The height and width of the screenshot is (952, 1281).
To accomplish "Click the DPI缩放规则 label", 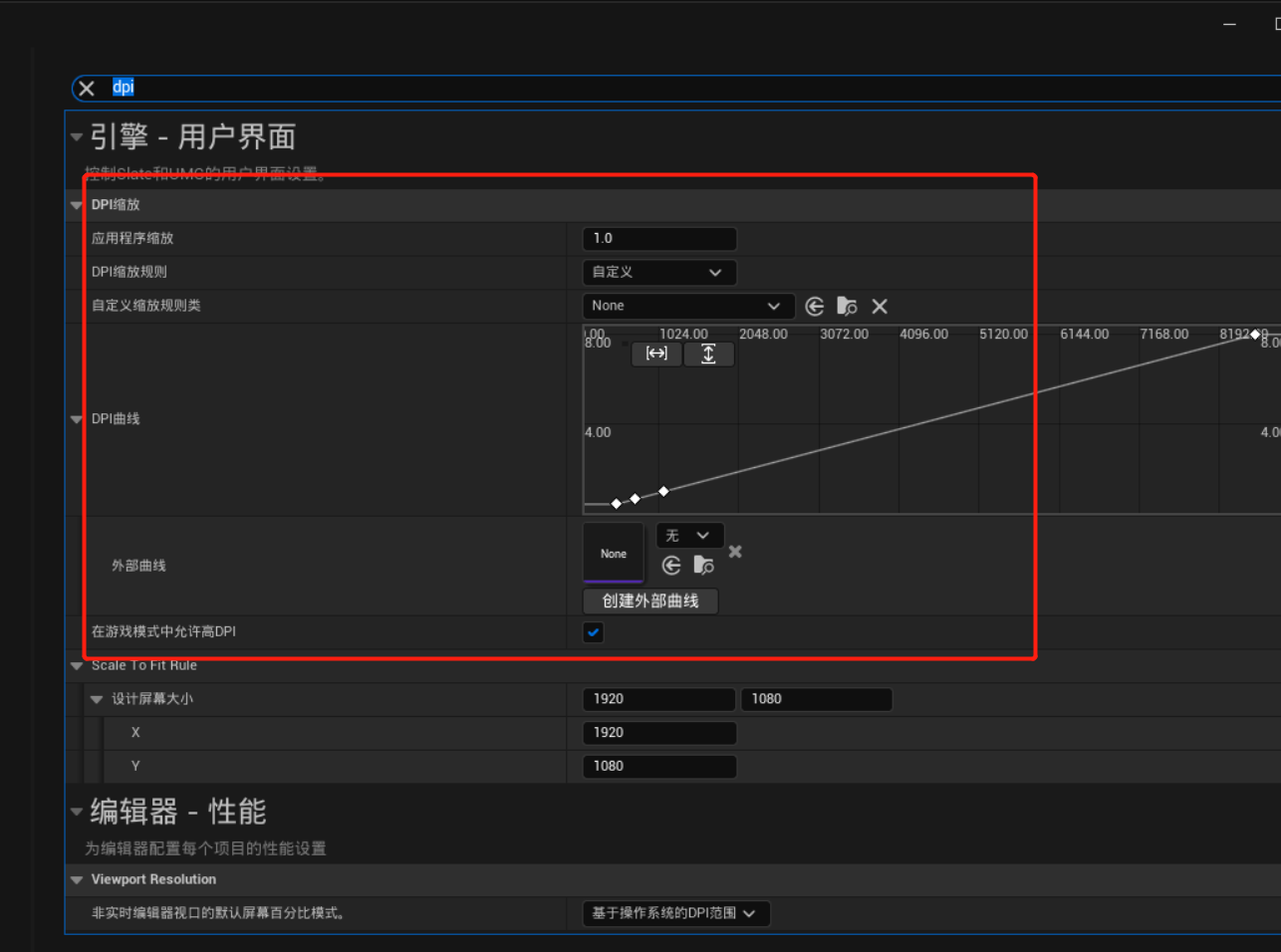I will 129,272.
